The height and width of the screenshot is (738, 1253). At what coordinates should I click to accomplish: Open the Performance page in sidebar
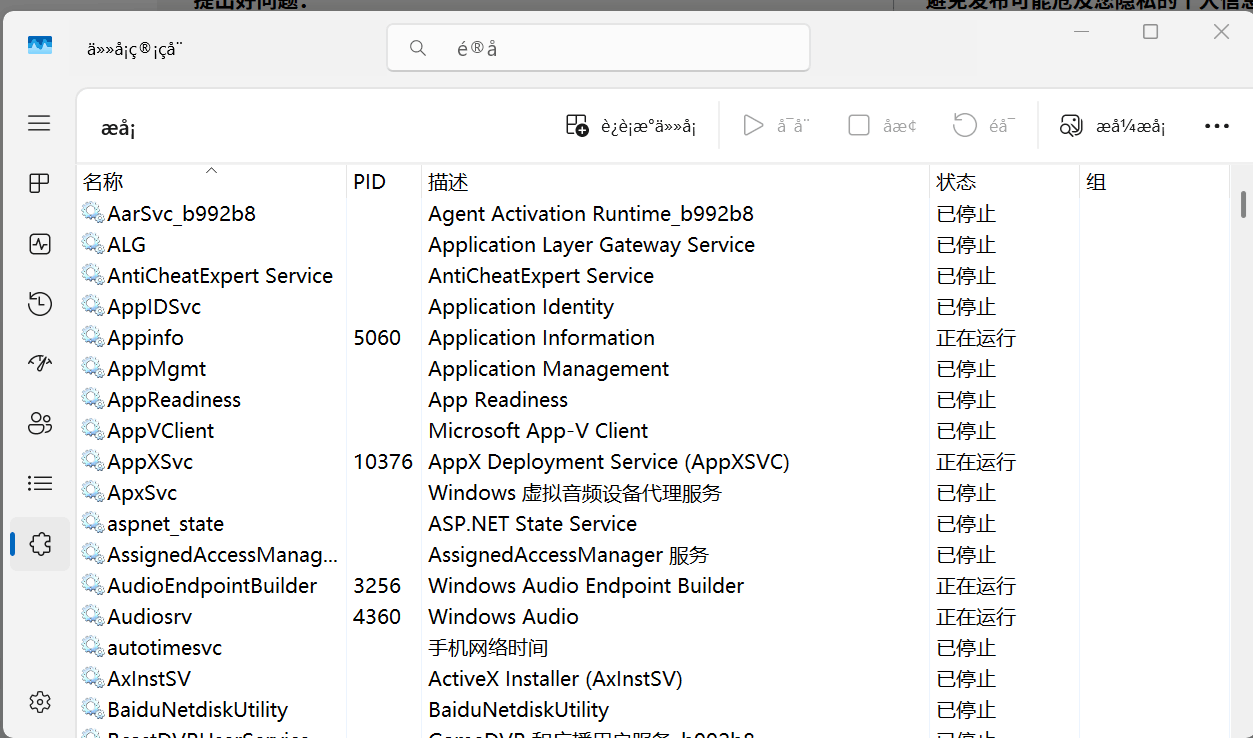pyautogui.click(x=39, y=244)
